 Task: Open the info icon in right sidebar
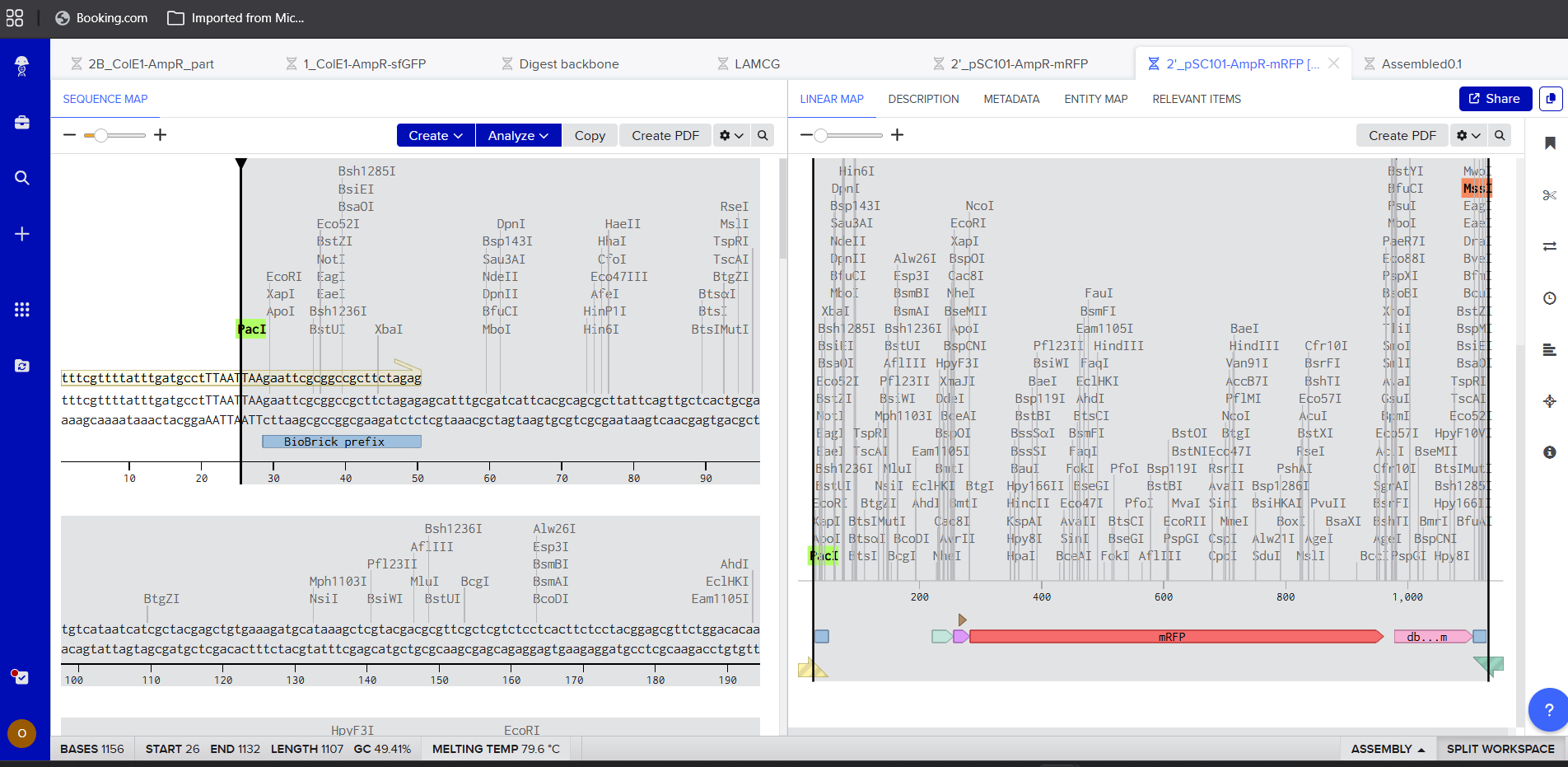click(x=1549, y=452)
